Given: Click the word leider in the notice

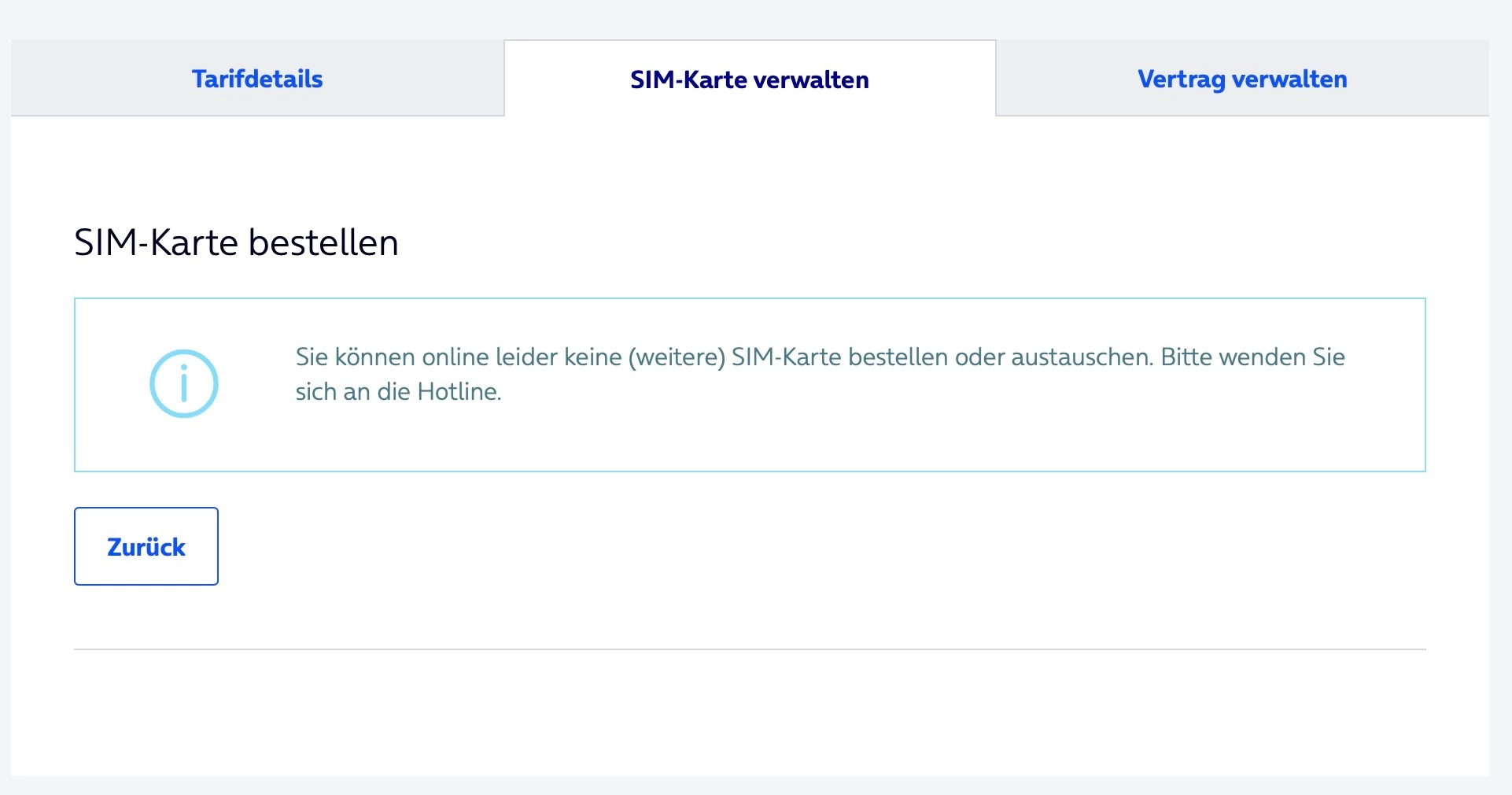Looking at the screenshot, I should pos(526,357).
